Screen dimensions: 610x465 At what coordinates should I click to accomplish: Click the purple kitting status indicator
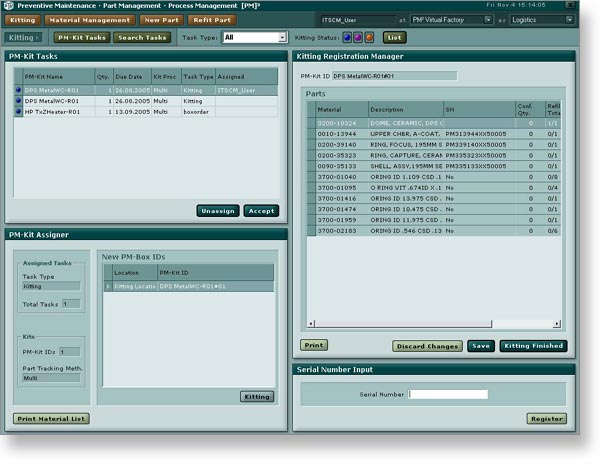[x=358, y=37]
